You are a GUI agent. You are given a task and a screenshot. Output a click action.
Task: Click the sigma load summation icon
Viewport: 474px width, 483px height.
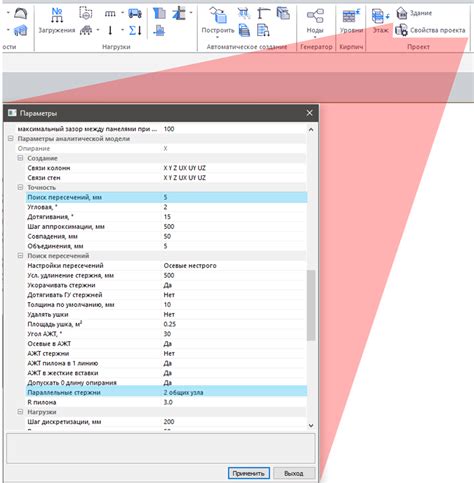[135, 31]
